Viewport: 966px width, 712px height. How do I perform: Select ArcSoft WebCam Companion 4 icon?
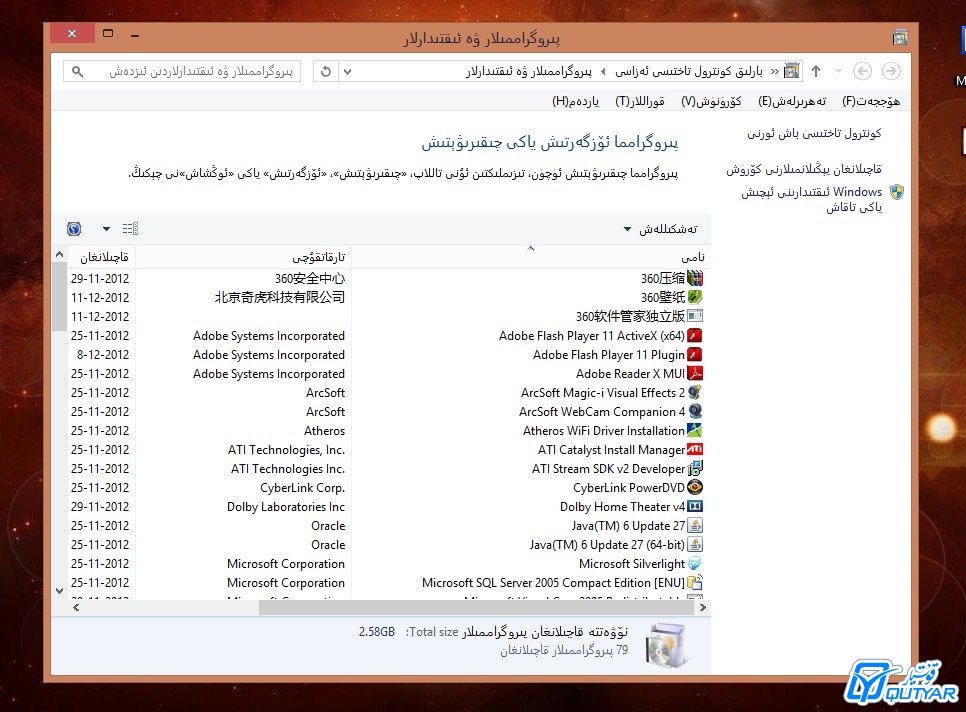click(x=695, y=411)
